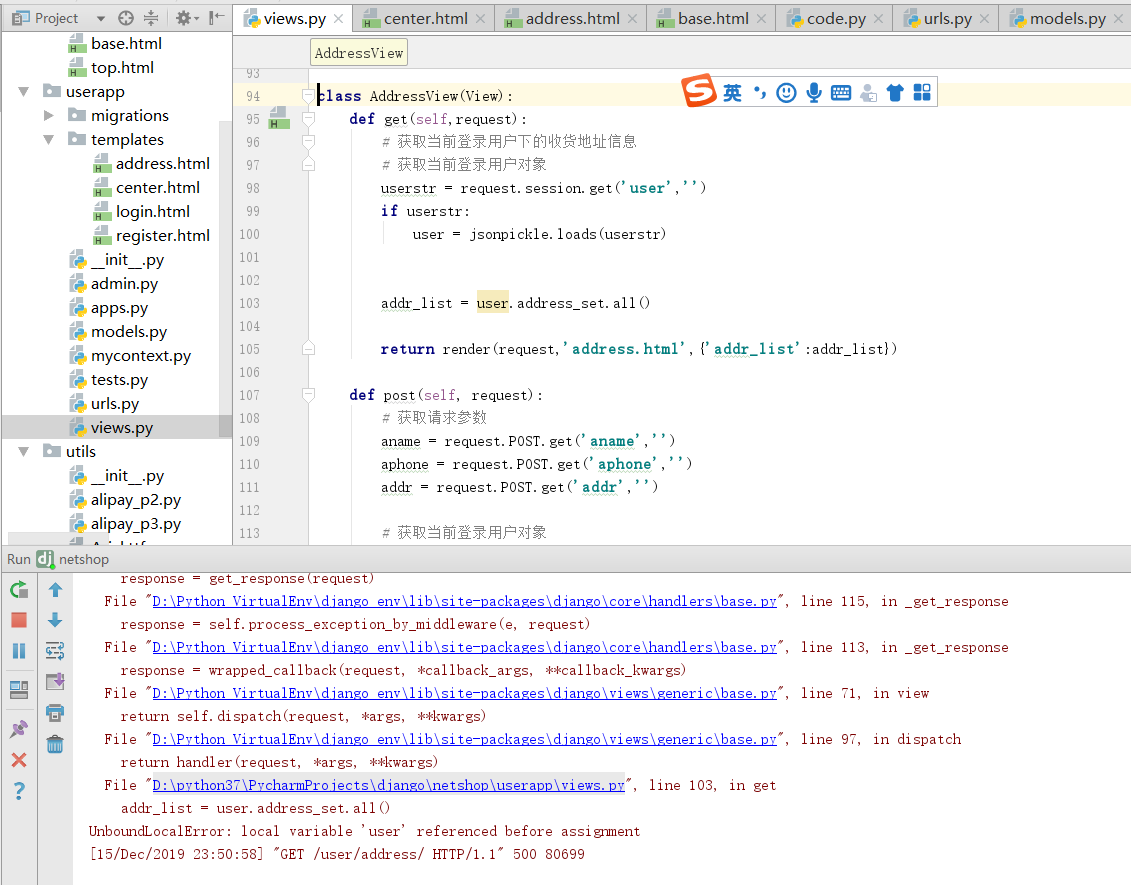Click Sogou account icon
The image size is (1131, 885).
[868, 93]
